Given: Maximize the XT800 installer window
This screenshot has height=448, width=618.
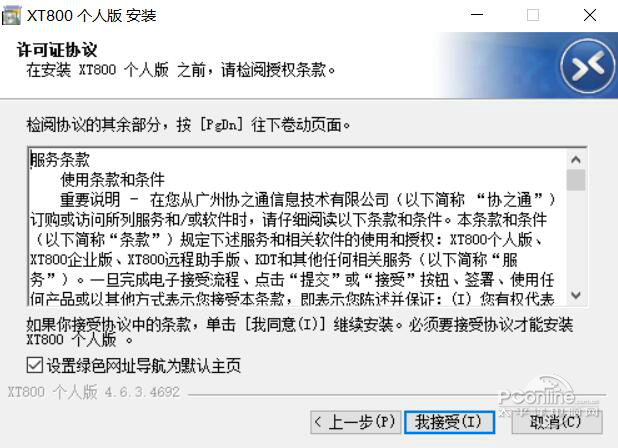Looking at the screenshot, I should click(533, 15).
